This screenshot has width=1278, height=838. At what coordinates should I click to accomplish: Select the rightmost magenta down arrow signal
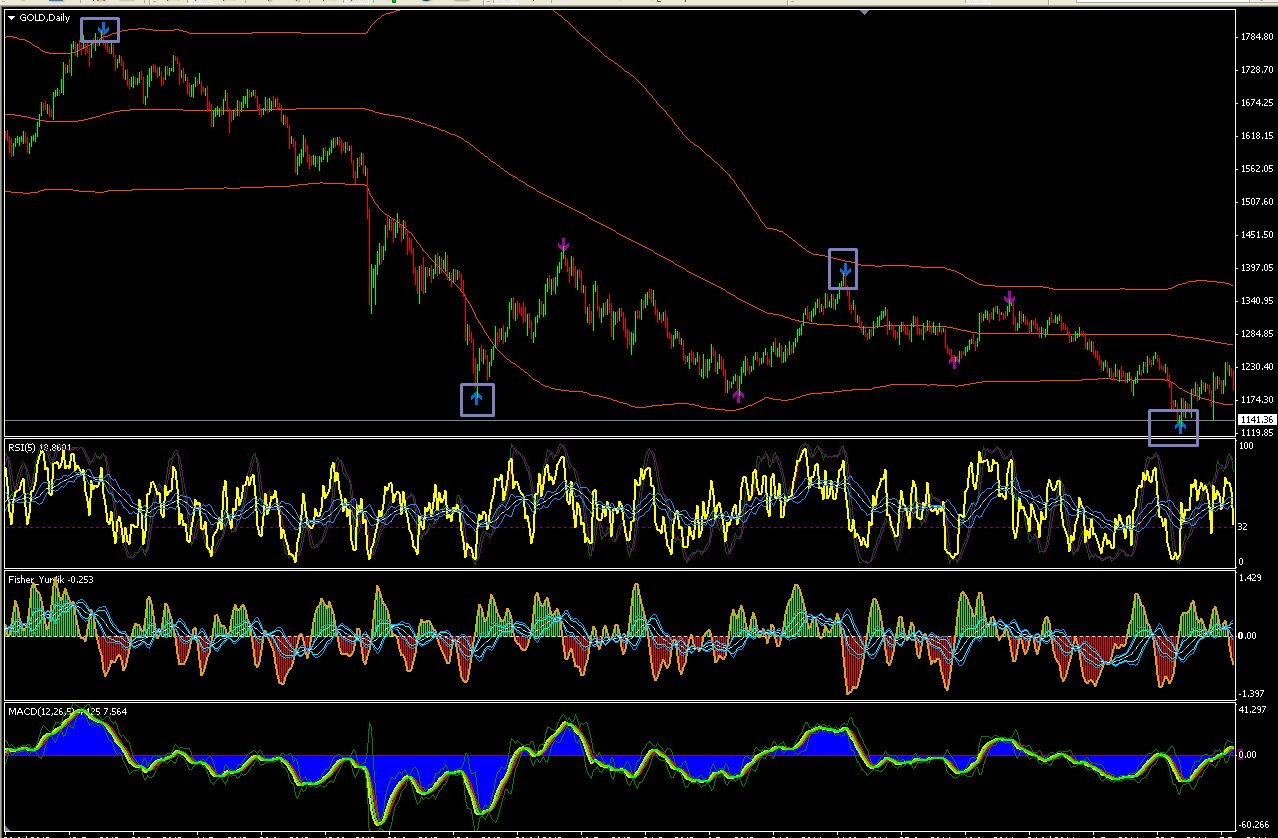[x=1010, y=297]
